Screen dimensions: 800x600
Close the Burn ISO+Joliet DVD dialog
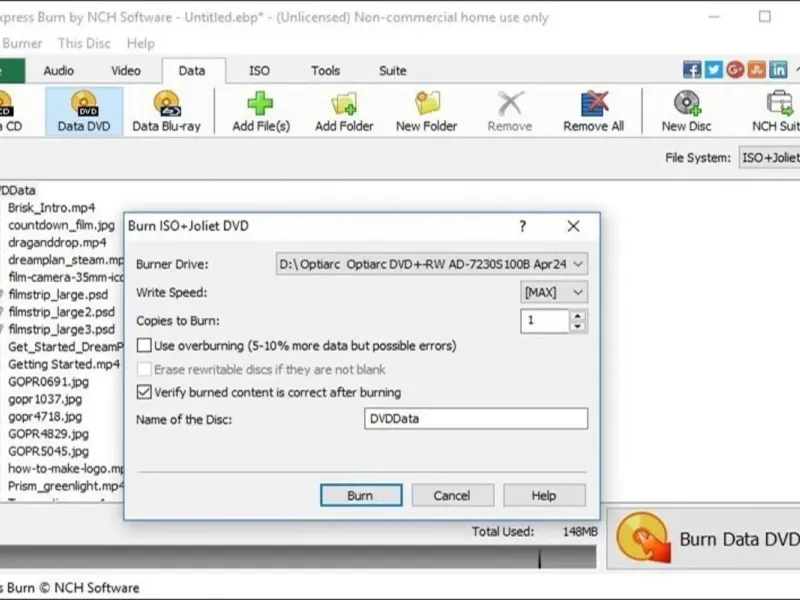point(573,226)
